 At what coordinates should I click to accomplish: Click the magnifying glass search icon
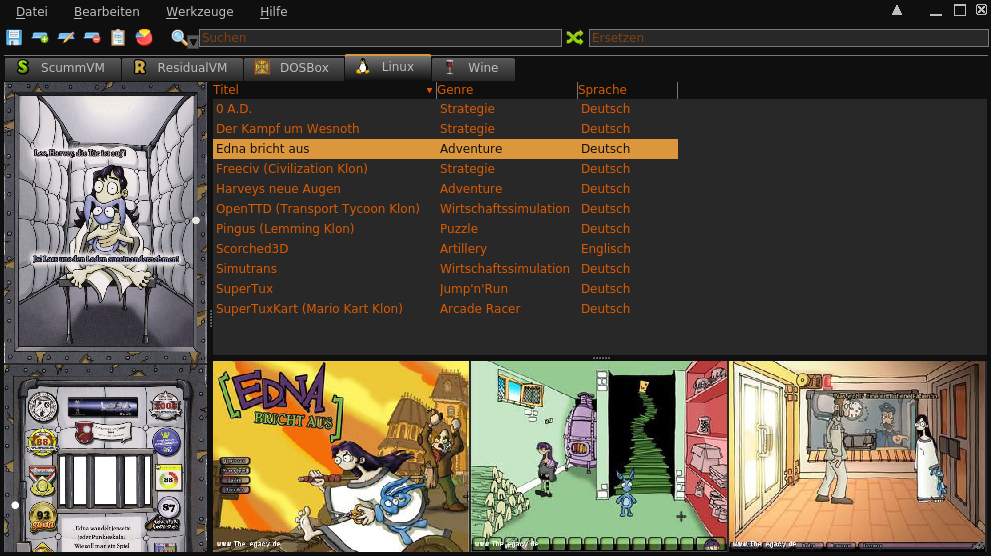pos(179,37)
